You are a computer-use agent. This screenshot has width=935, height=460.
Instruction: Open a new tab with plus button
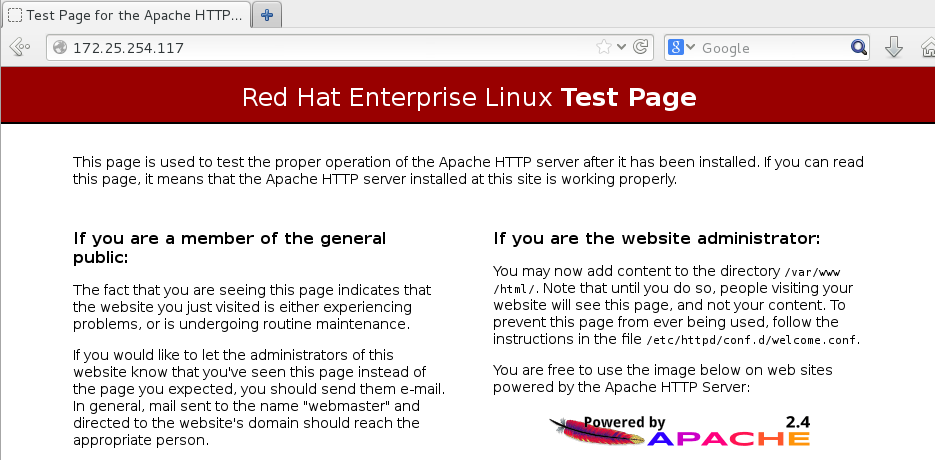[267, 16]
